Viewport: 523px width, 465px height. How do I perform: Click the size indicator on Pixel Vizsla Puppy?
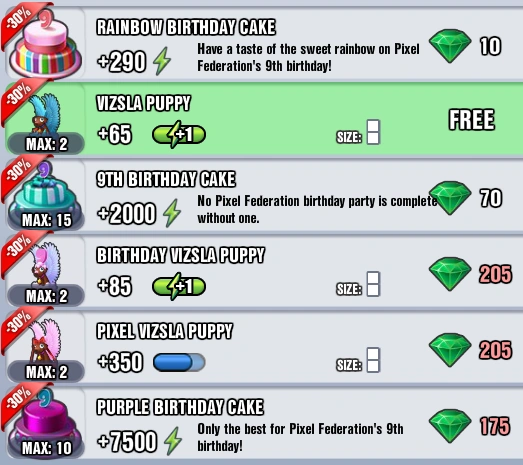pyautogui.click(x=358, y=361)
